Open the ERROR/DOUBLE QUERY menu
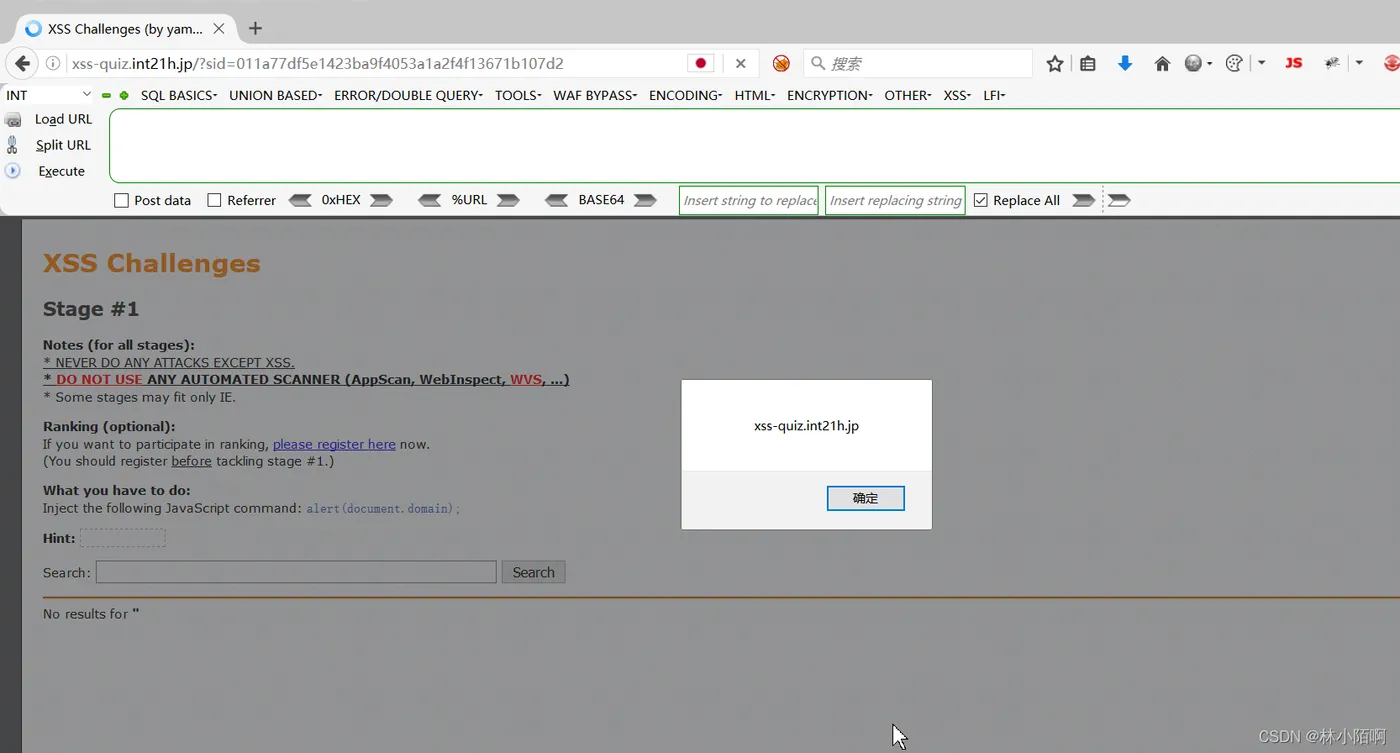This screenshot has width=1400, height=753. click(x=408, y=95)
